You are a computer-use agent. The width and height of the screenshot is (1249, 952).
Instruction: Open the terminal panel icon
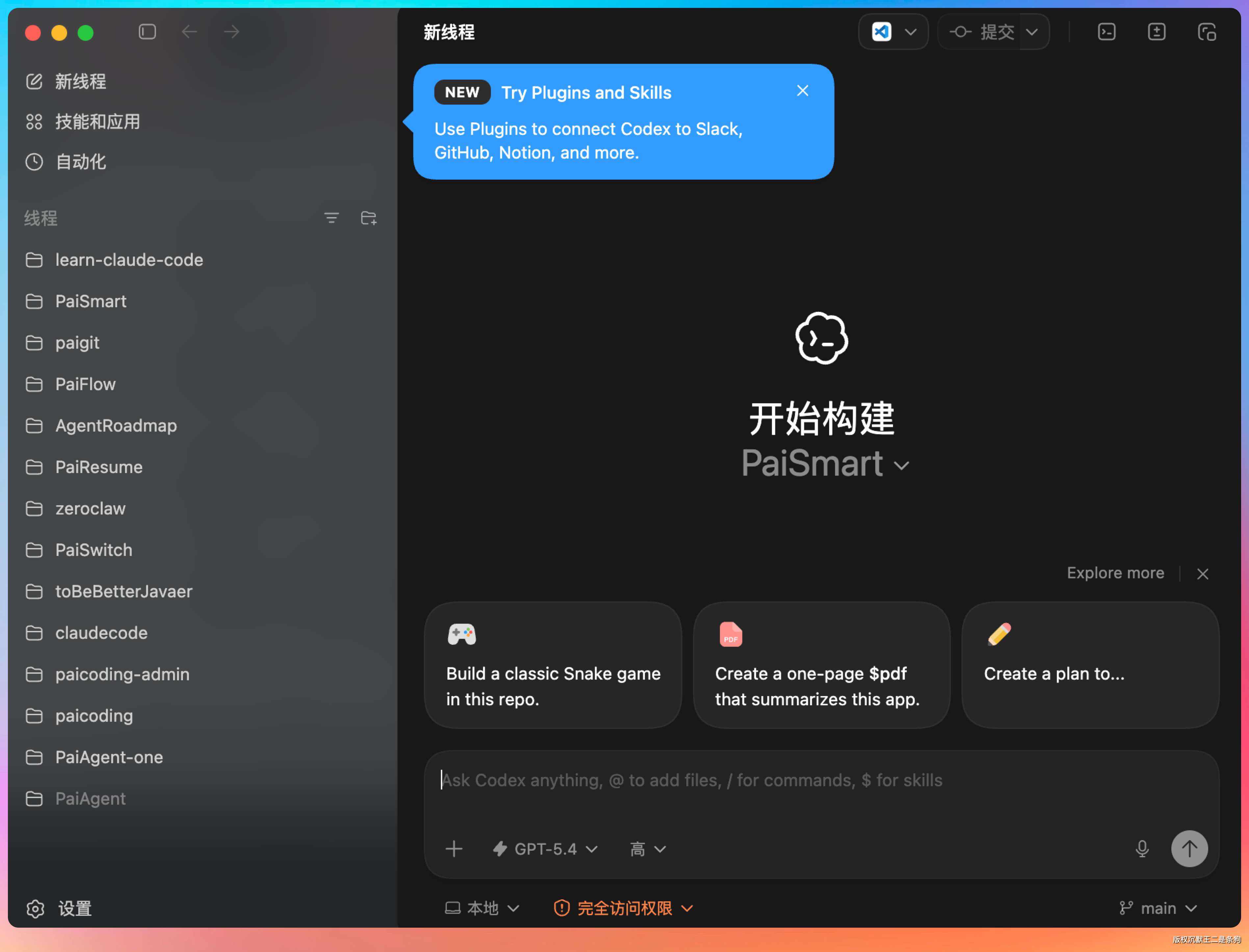click(x=1106, y=32)
